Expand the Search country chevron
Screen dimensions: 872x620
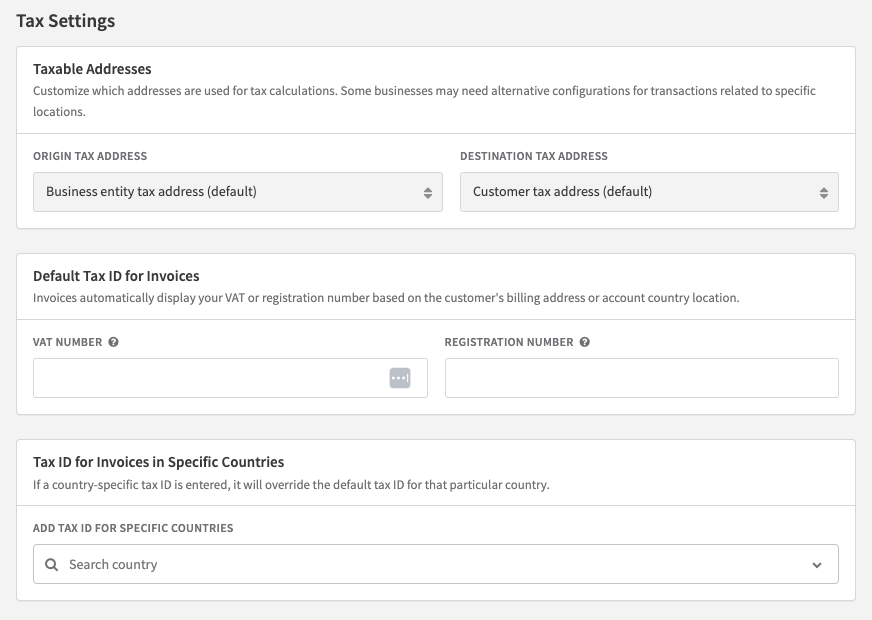817,565
